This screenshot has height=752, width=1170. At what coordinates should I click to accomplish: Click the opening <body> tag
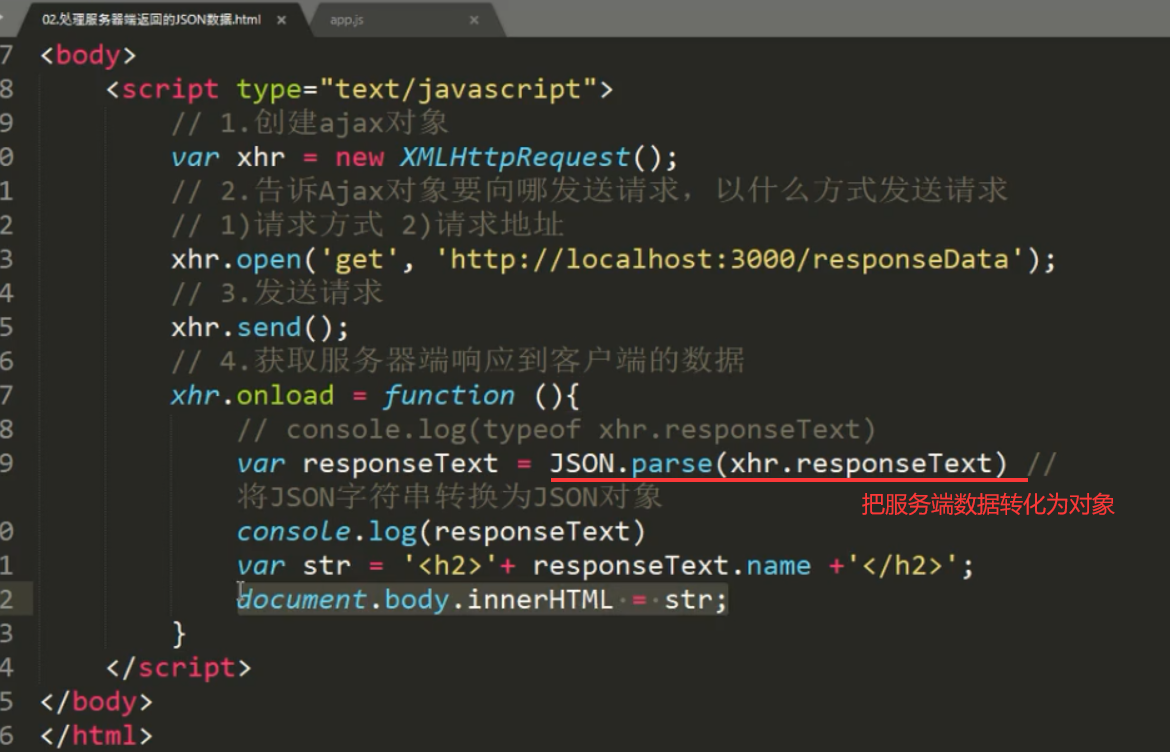coord(88,55)
